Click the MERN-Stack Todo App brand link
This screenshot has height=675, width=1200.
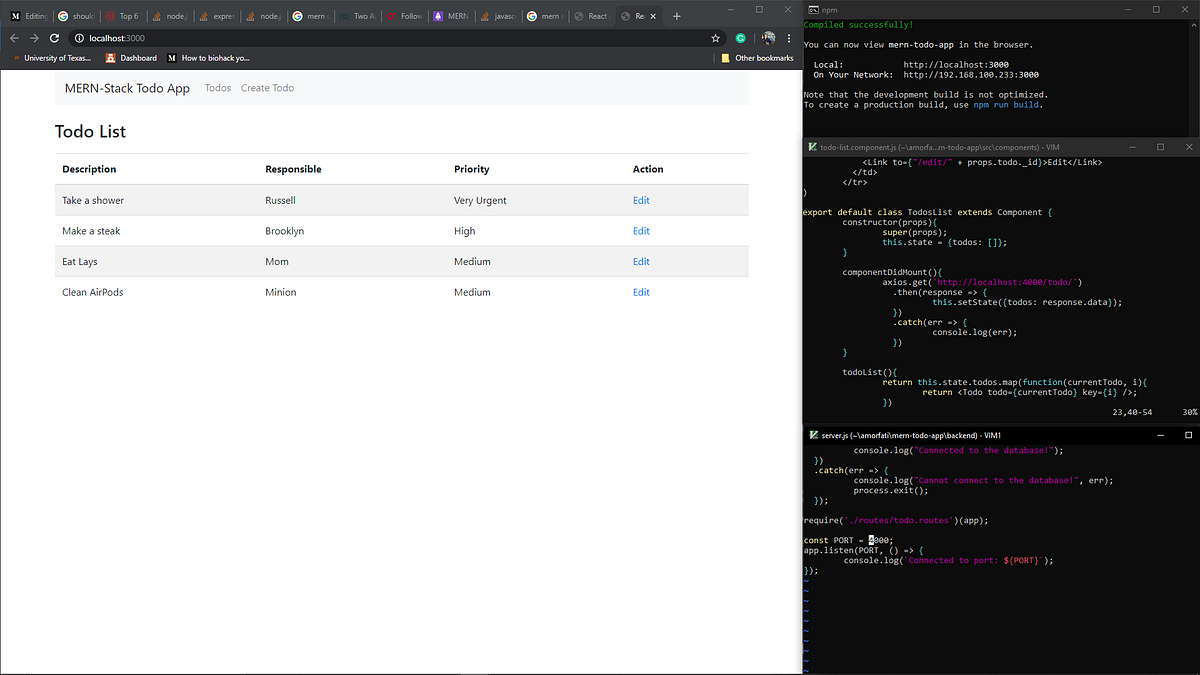[x=127, y=88]
